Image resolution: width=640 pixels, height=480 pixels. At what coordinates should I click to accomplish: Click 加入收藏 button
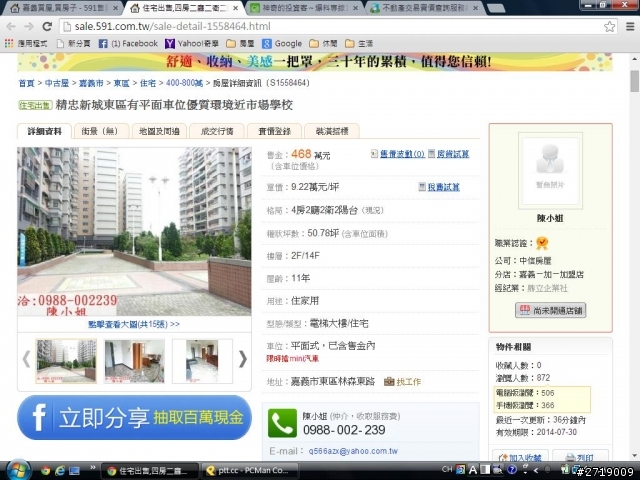point(520,458)
